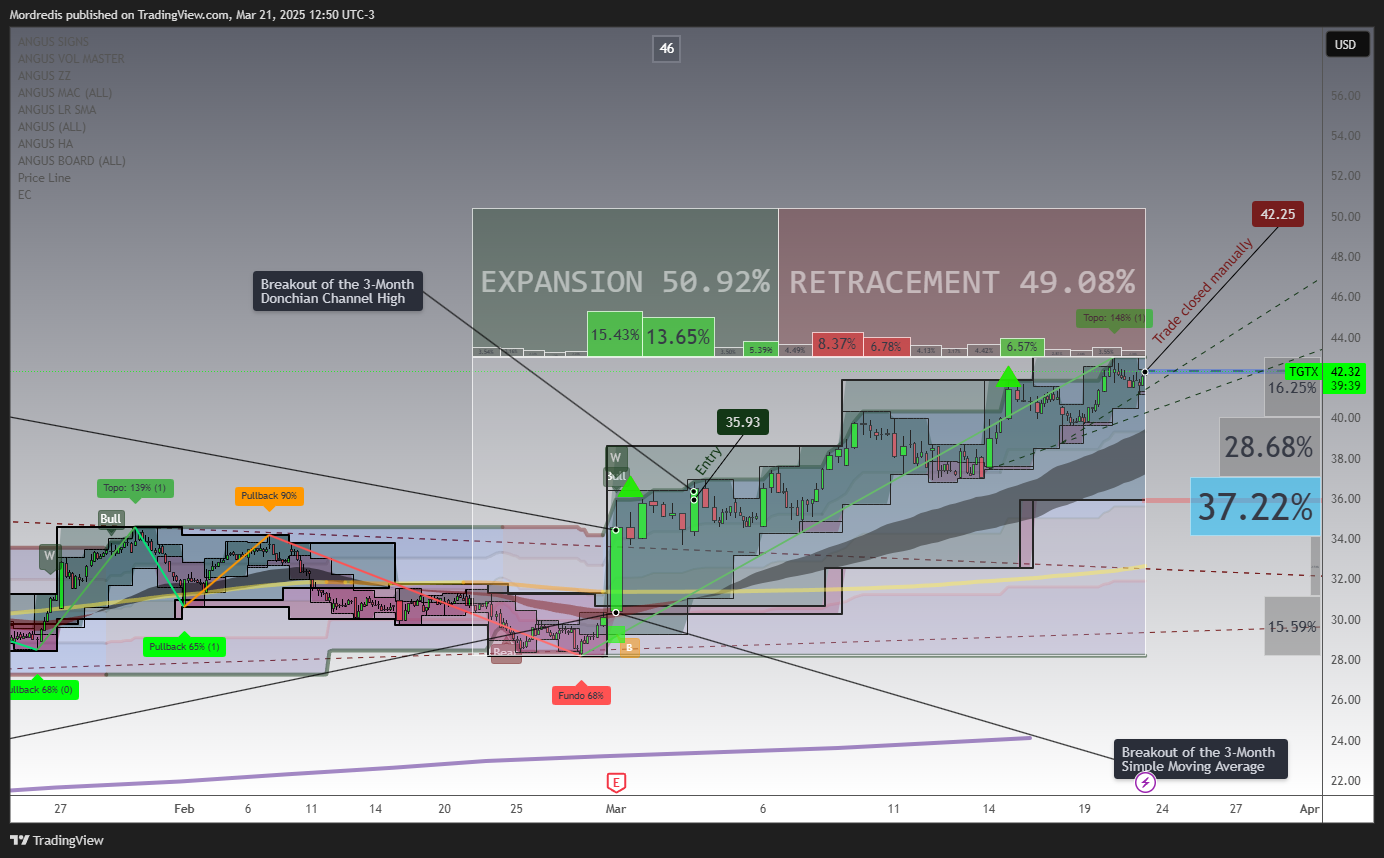Click the W tag above the Mar 1 breakout

(616, 458)
